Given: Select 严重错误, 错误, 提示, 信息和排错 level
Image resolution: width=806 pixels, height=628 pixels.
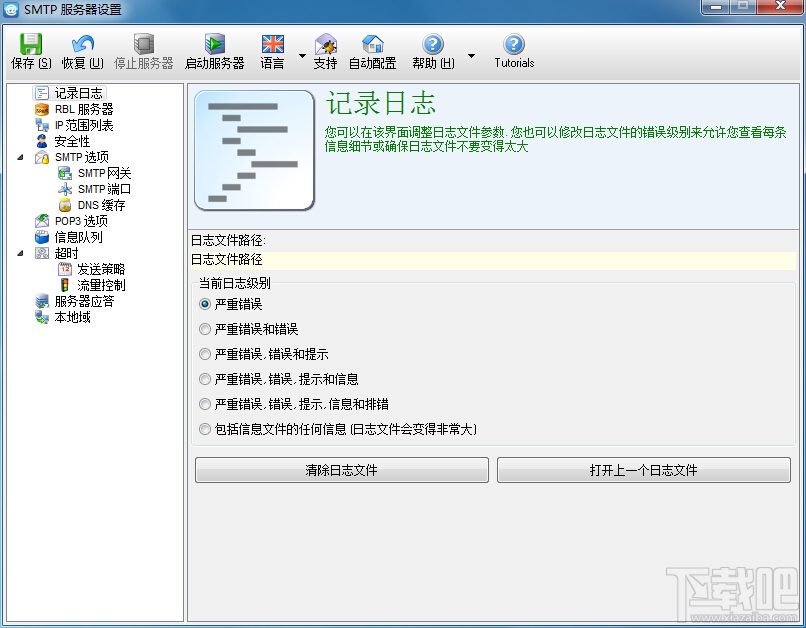Looking at the screenshot, I should 205,404.
